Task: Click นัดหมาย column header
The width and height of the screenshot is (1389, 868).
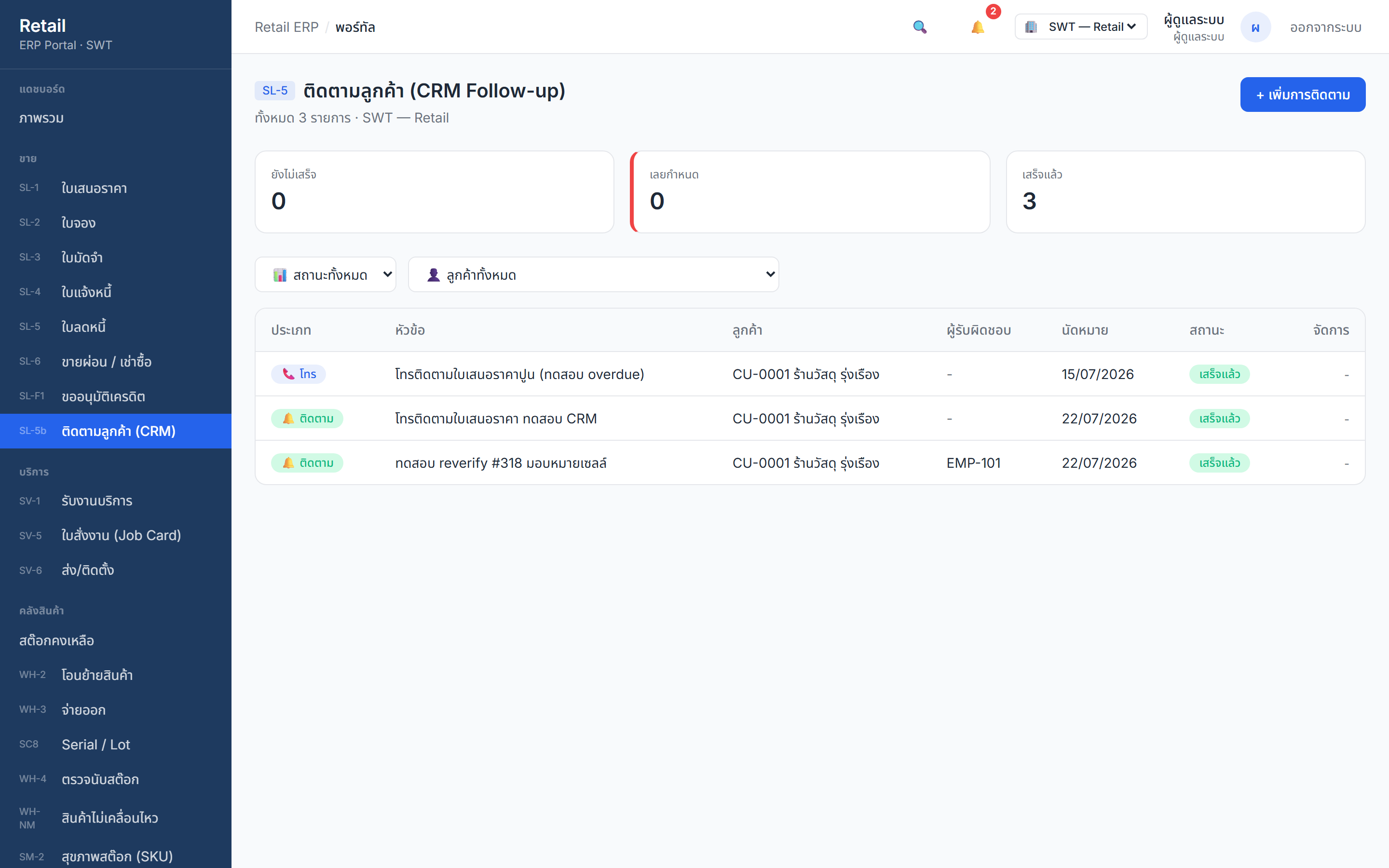Action: (x=1085, y=330)
